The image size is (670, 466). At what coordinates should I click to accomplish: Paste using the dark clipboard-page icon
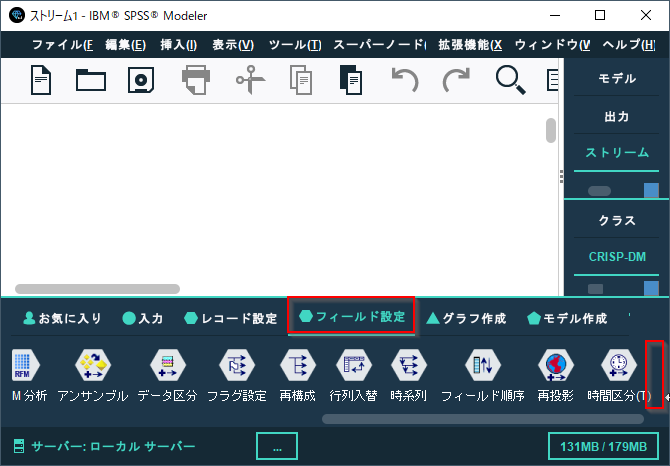coord(351,80)
